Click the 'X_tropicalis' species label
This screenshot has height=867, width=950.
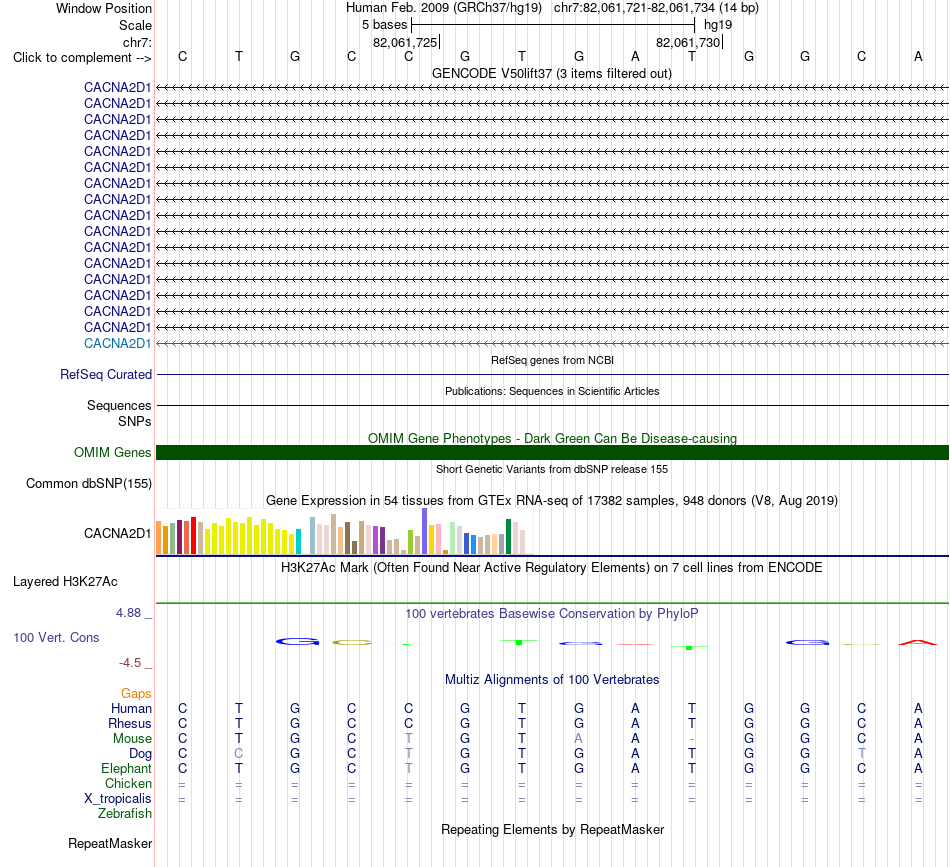pos(118,799)
